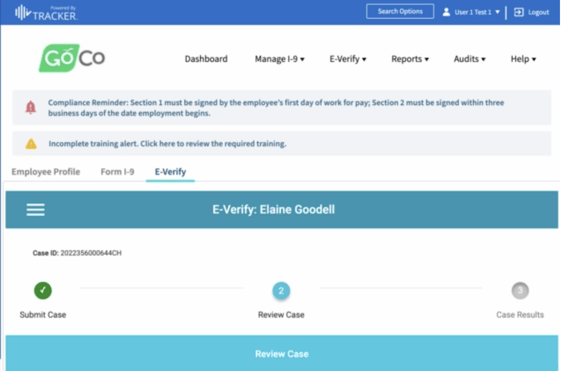Click the GoCo logo
Viewport: 565px width, 371px height.
coord(72,58)
